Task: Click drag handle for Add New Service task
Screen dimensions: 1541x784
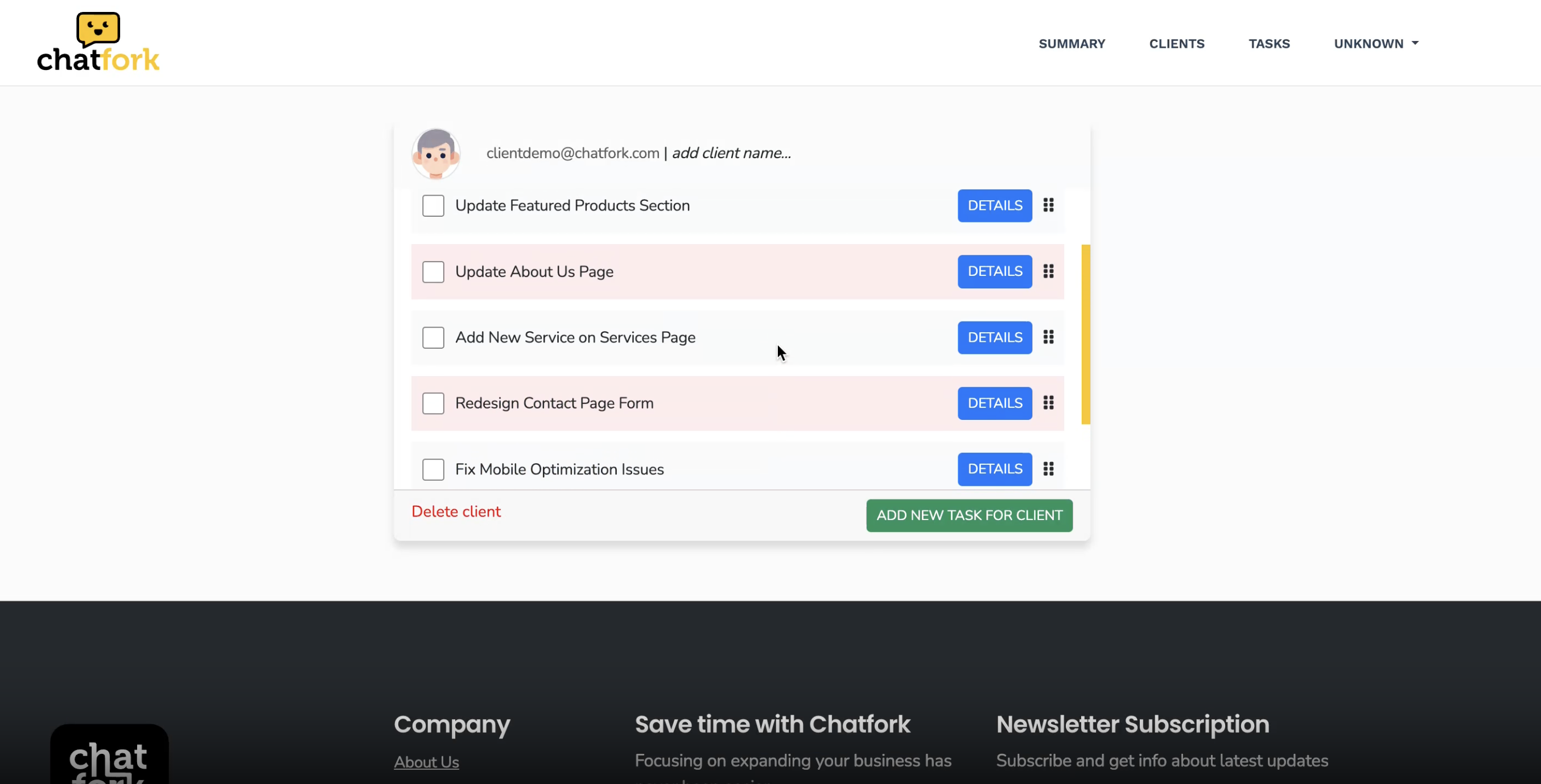Action: (1048, 337)
